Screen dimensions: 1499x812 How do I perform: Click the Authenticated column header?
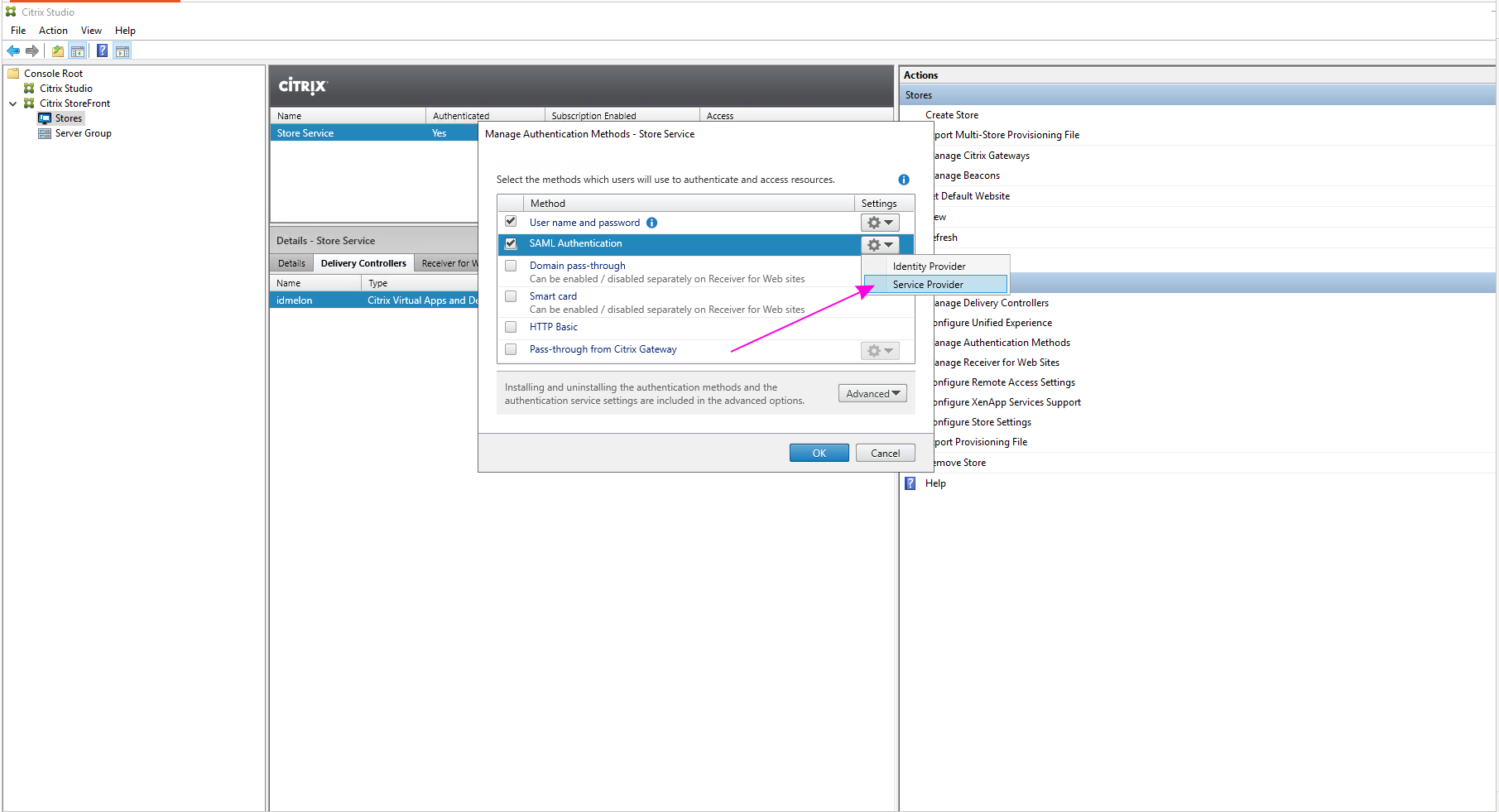[485, 116]
